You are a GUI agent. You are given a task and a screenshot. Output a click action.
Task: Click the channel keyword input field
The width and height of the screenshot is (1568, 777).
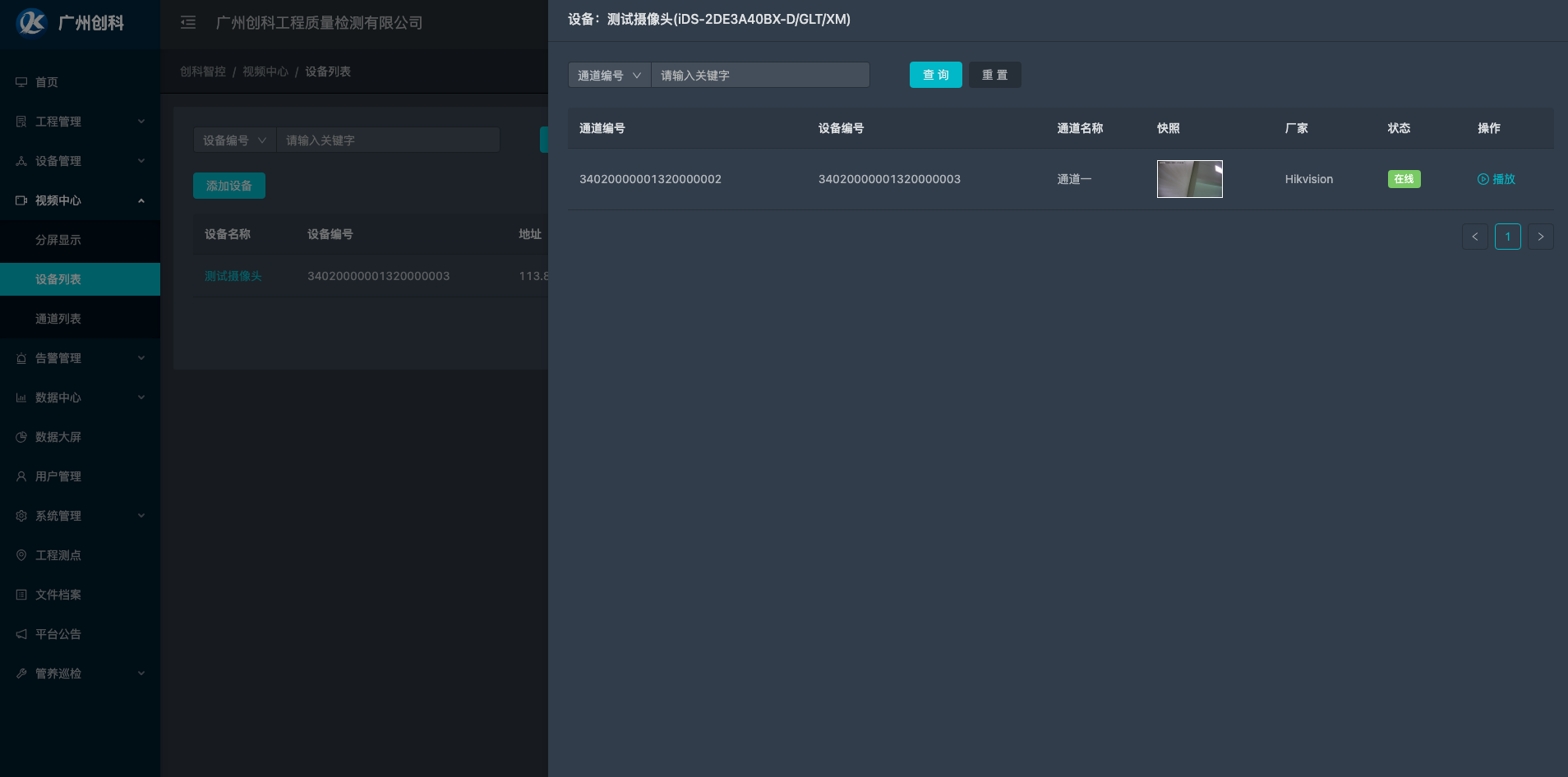pyautogui.click(x=760, y=76)
